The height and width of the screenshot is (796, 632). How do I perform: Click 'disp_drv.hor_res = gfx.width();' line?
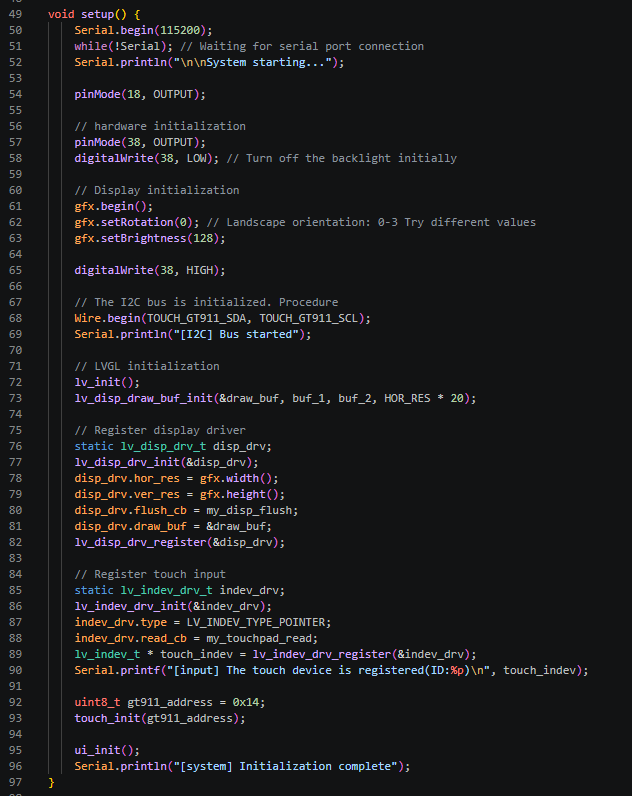[177, 478]
